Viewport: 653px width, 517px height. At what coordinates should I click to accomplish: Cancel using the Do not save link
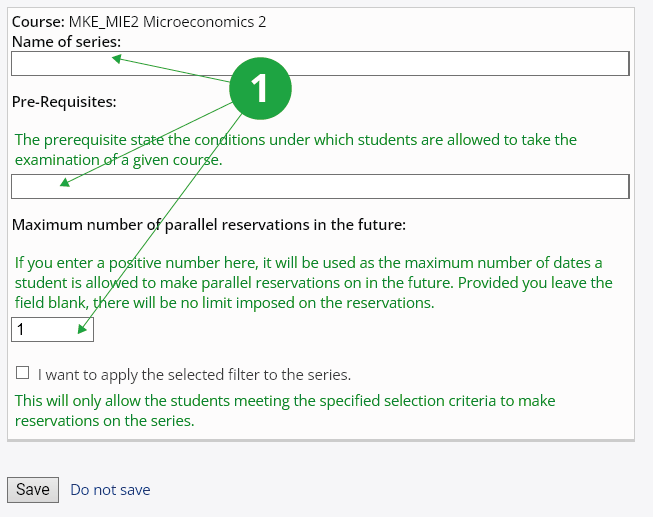[x=110, y=490]
